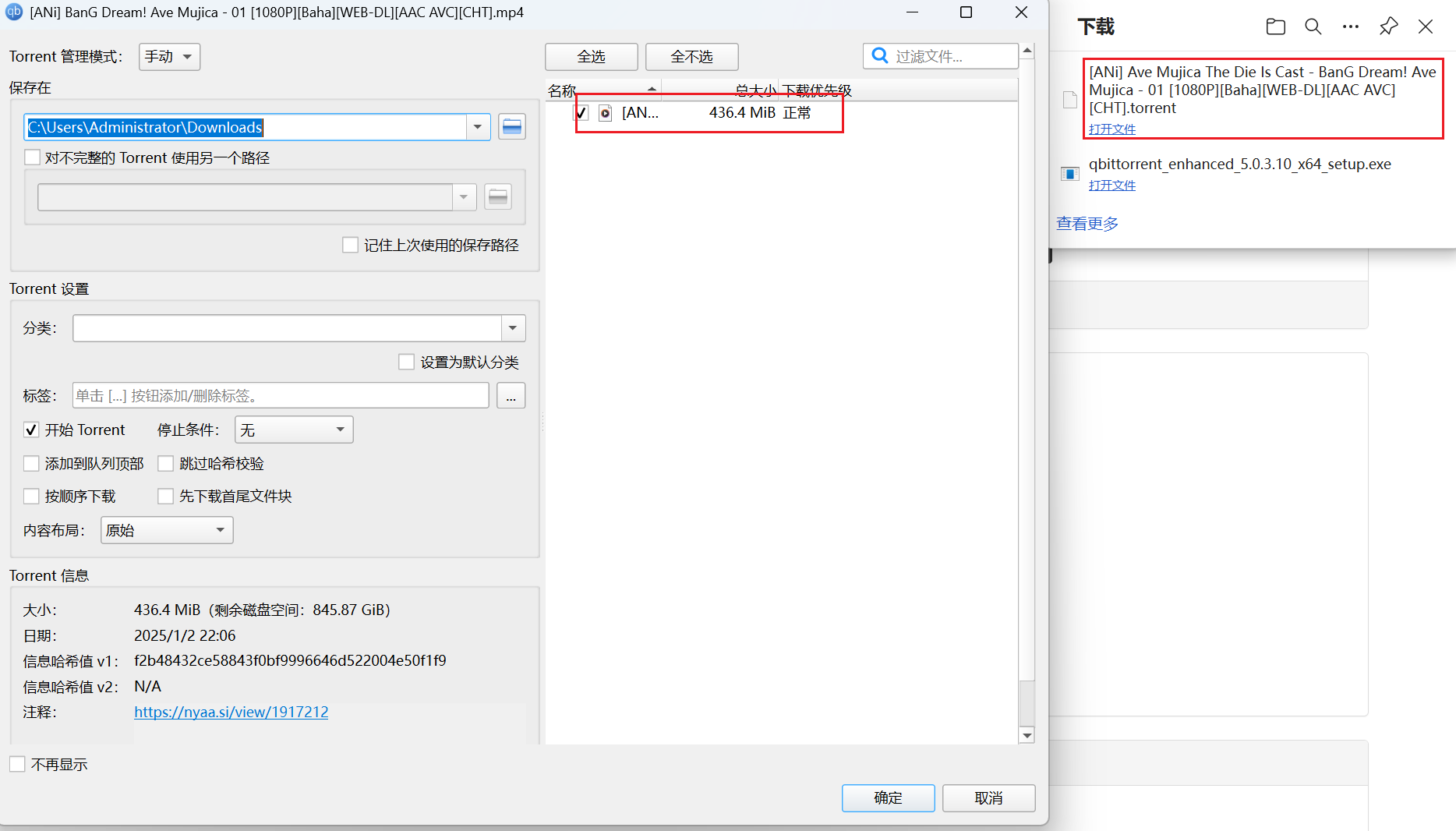Sort by download priority column header
Image resolution: width=1456 pixels, height=831 pixels.
click(x=816, y=90)
